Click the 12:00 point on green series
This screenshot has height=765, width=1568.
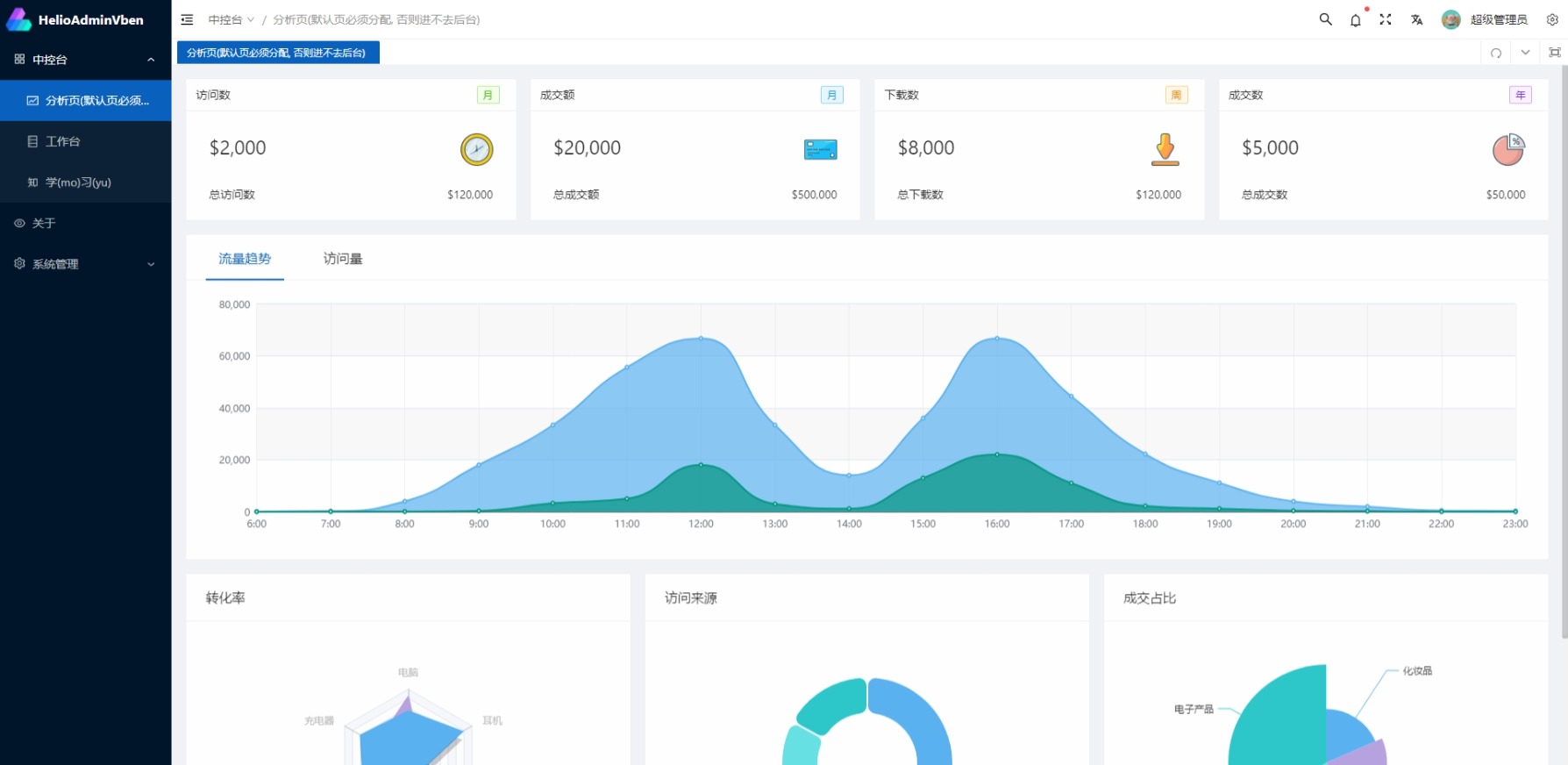[701, 464]
